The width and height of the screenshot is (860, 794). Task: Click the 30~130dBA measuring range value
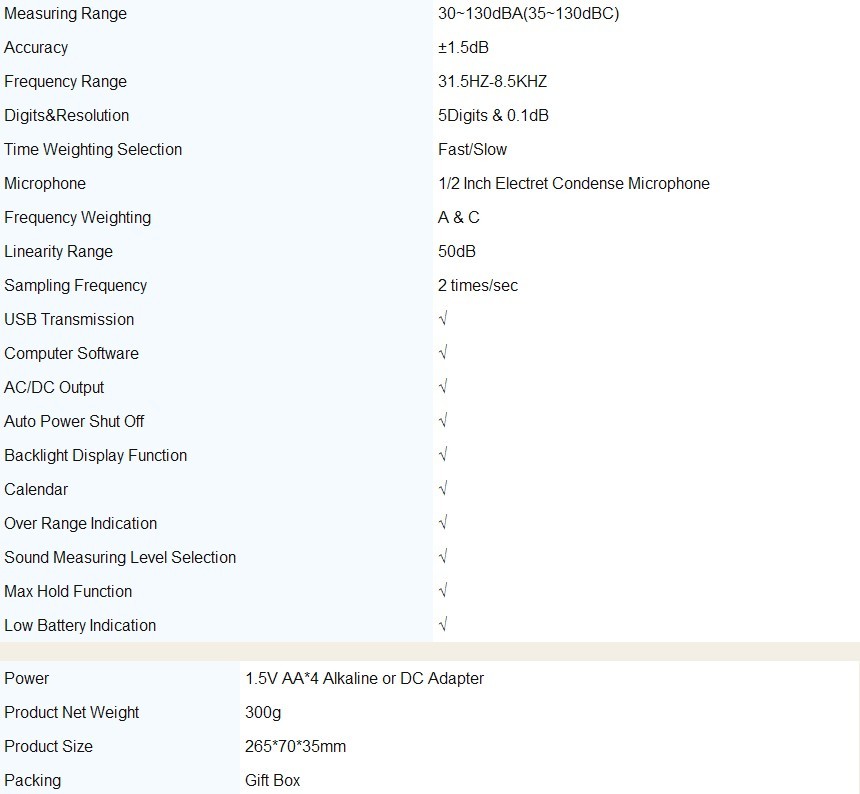[528, 14]
